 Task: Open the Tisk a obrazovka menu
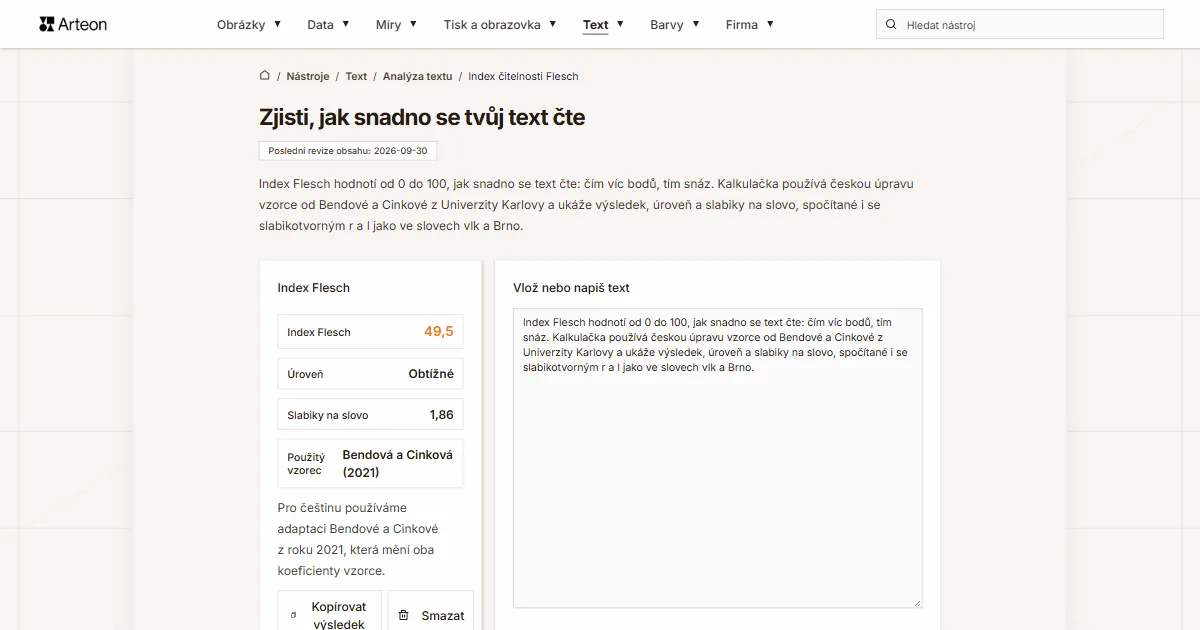pos(492,24)
